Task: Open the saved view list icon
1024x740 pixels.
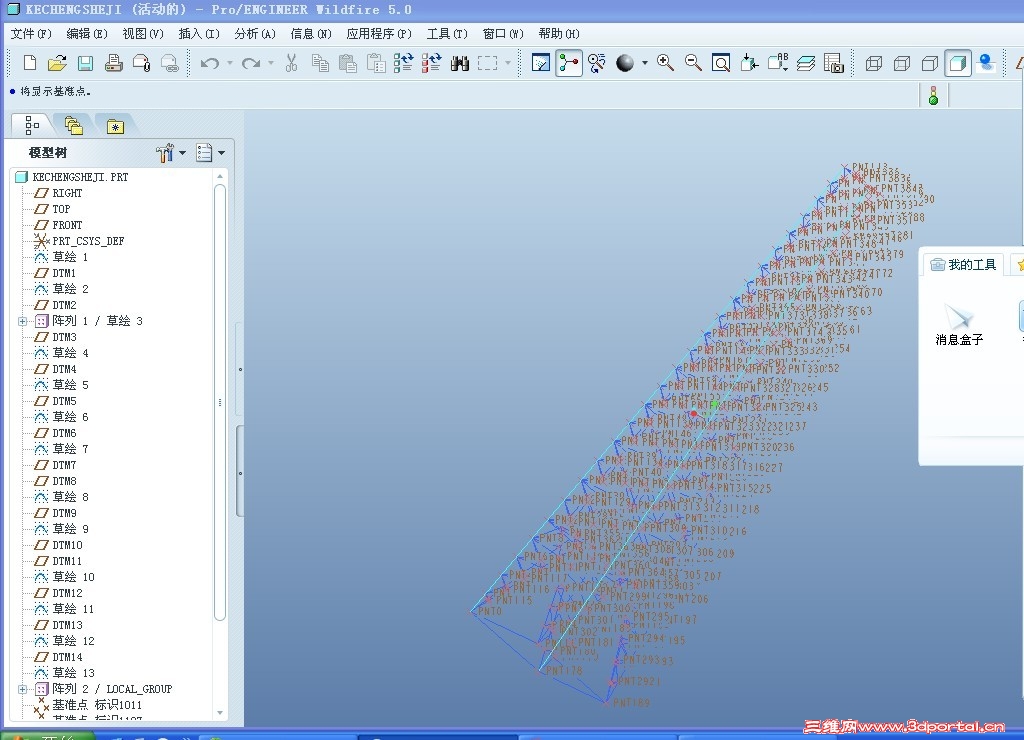Action: (778, 63)
